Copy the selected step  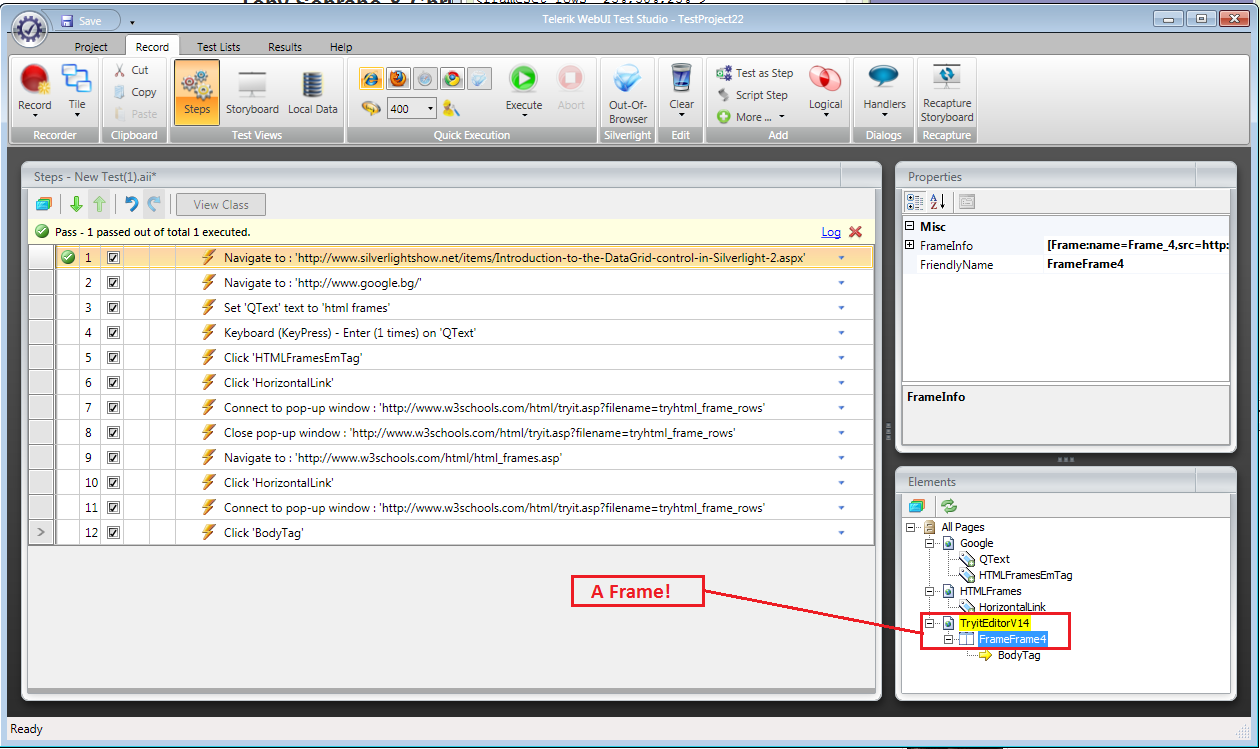click(x=134, y=92)
